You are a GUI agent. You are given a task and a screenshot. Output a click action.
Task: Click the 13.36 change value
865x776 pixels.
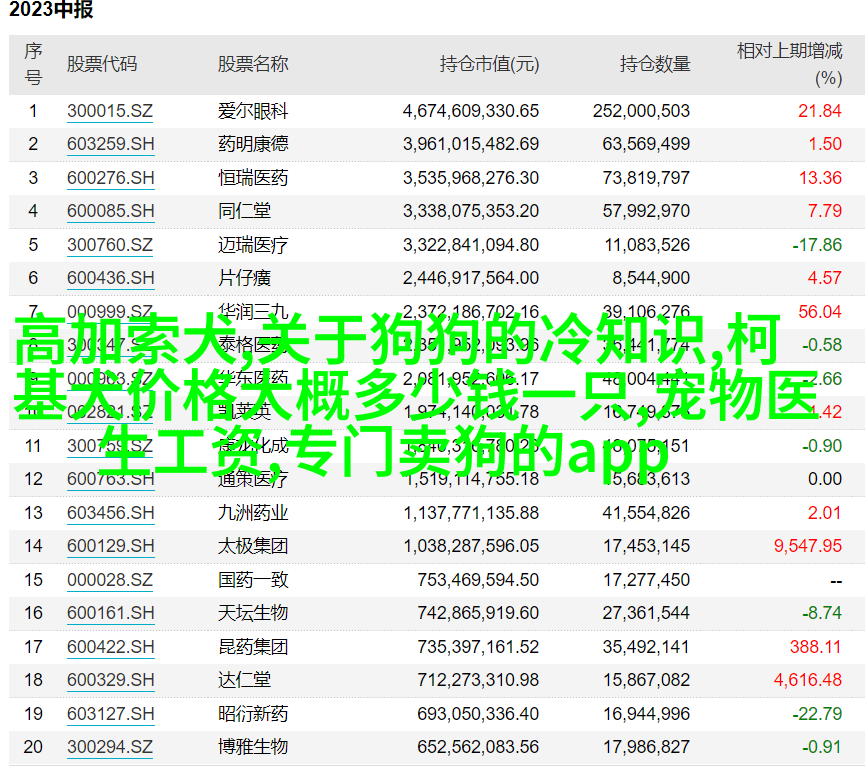pyautogui.click(x=820, y=178)
